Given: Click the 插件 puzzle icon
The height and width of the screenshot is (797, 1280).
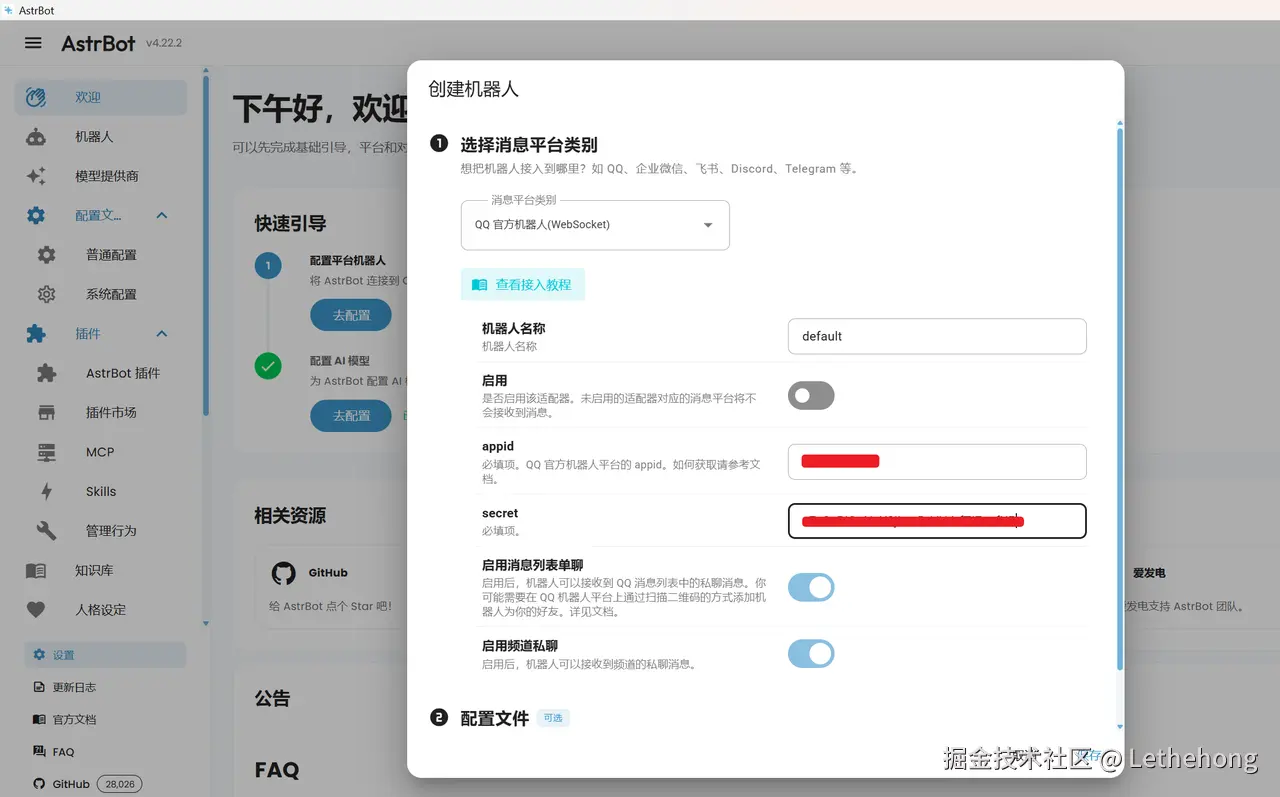Looking at the screenshot, I should click(x=36, y=334).
